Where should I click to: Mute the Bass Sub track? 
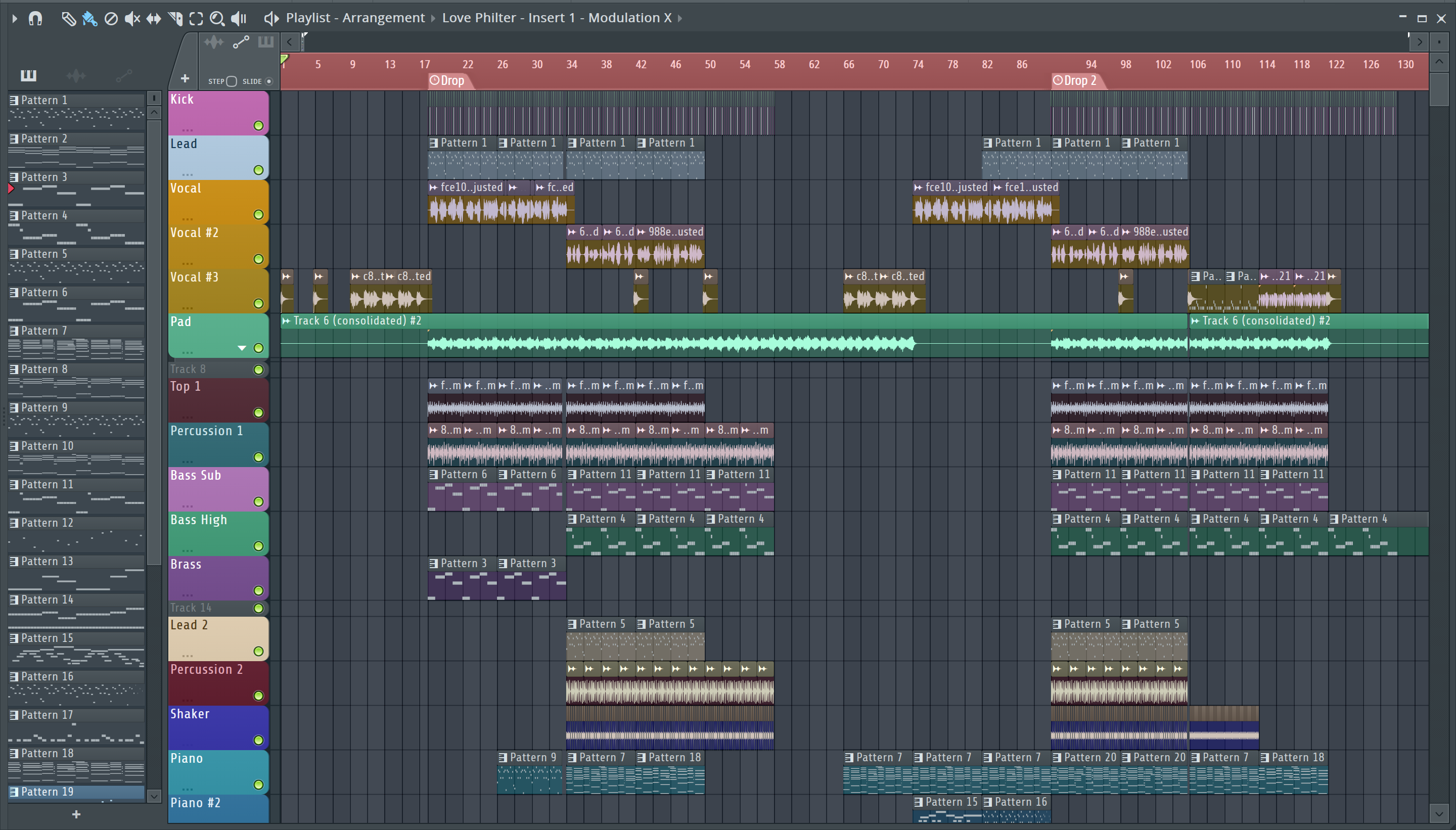click(x=258, y=501)
